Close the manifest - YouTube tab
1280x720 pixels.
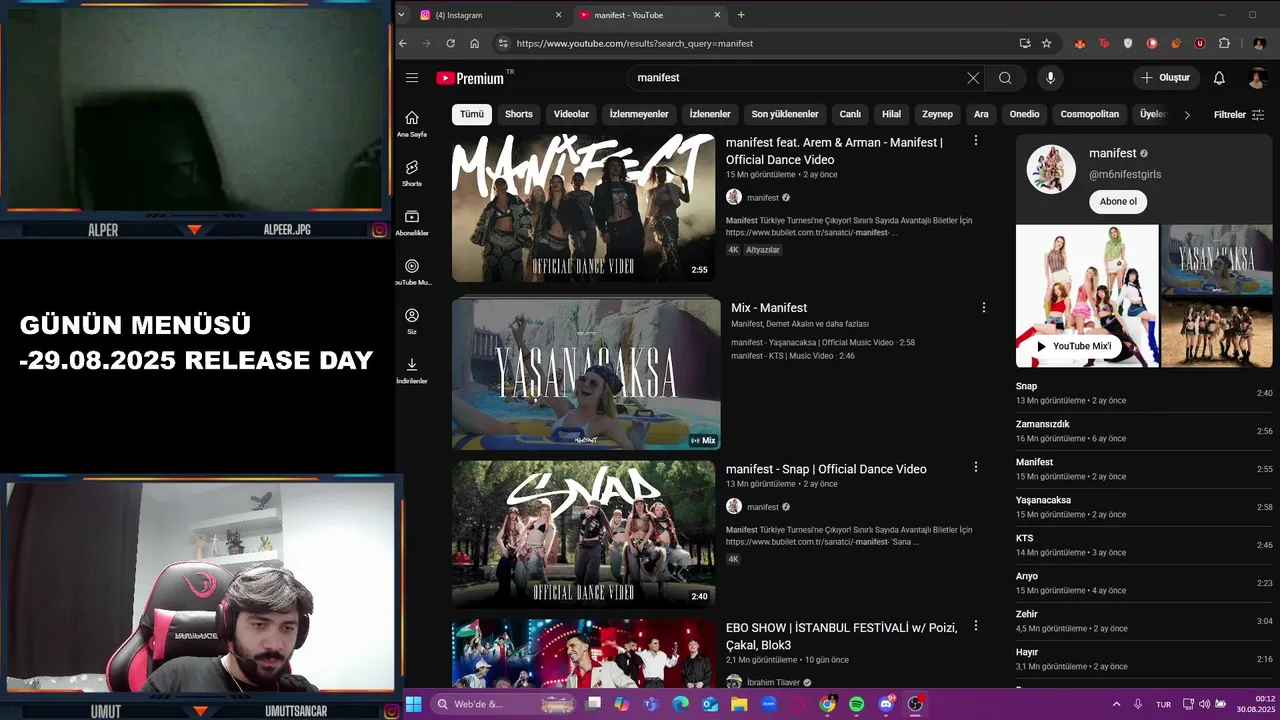(717, 15)
